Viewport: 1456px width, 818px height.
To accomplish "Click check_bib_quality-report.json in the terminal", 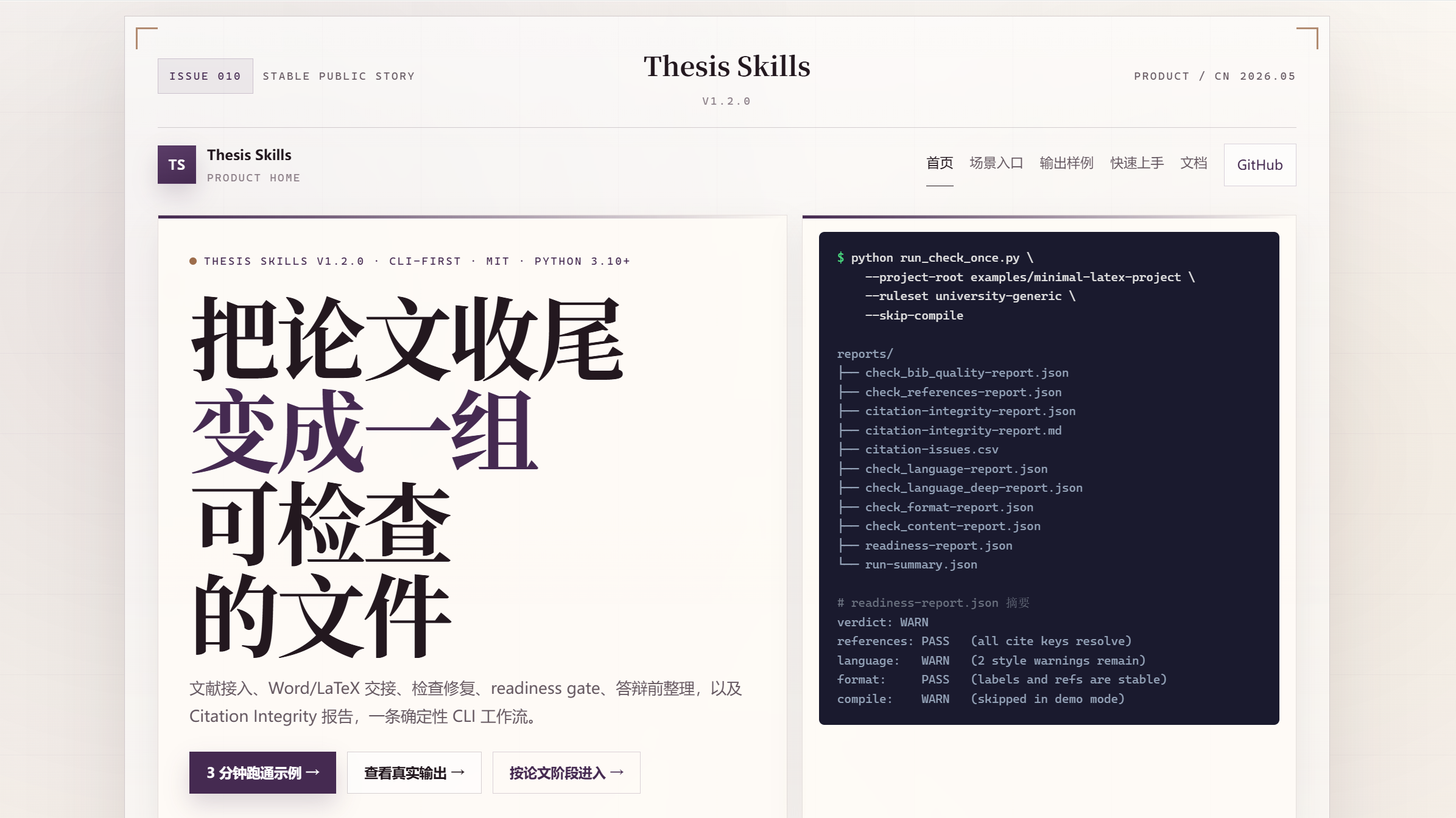I will point(966,372).
